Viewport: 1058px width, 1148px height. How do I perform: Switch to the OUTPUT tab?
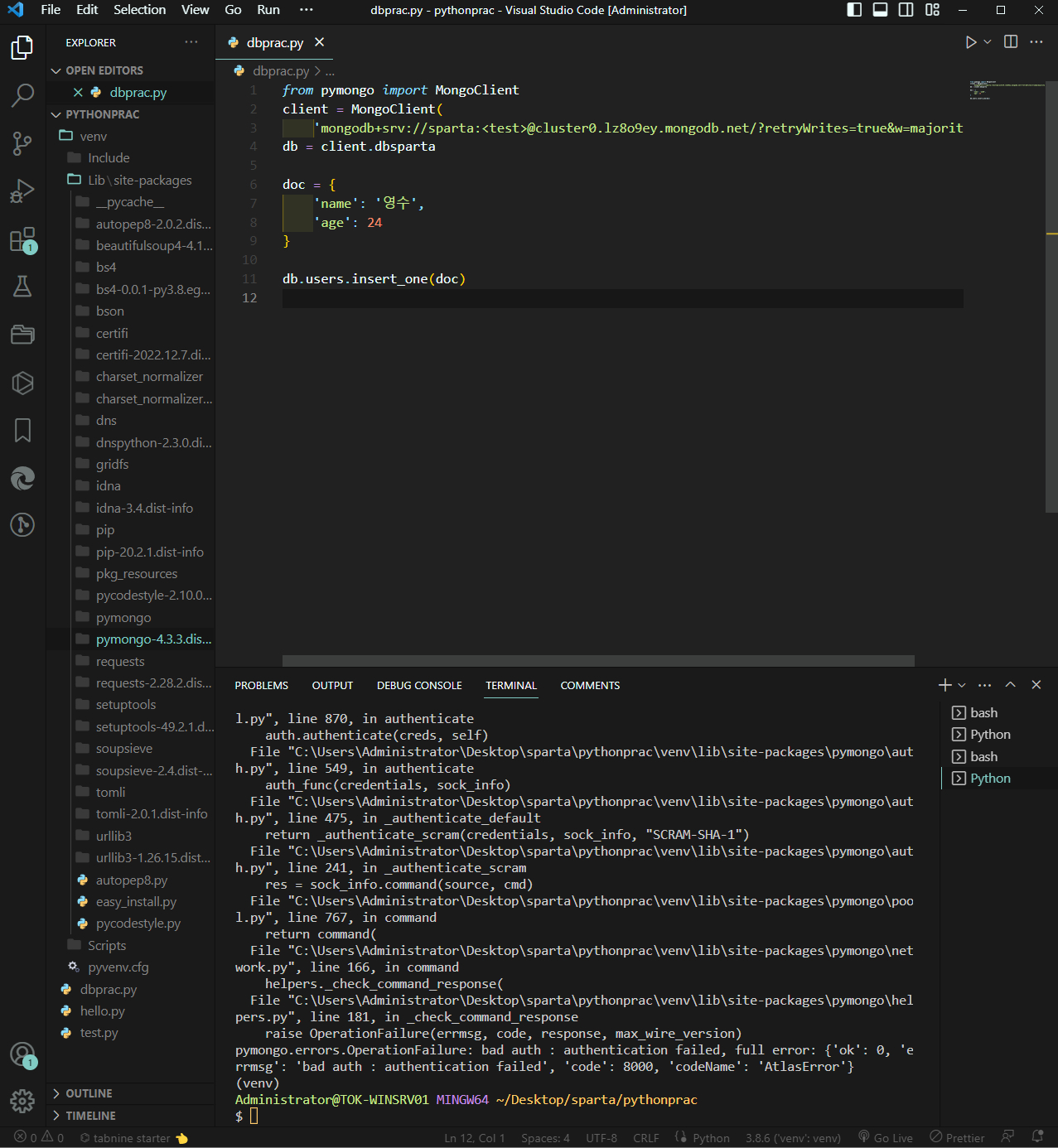[x=332, y=686]
